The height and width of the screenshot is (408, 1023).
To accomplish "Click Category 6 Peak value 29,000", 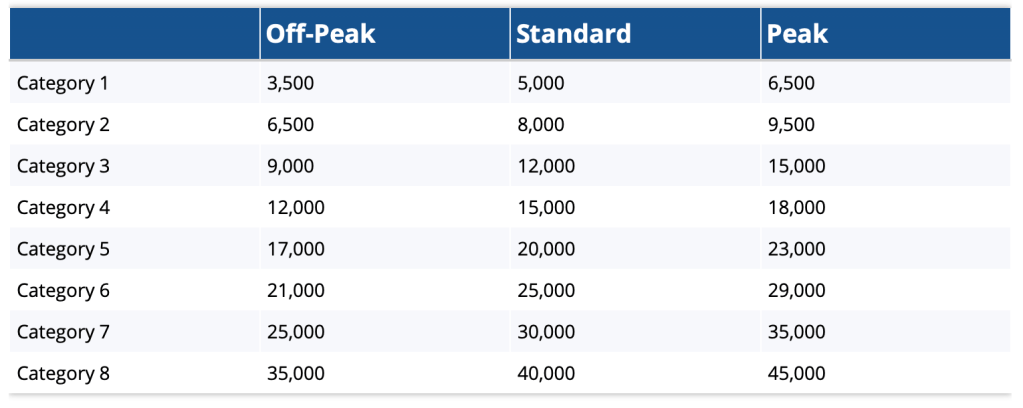I will 796,291.
